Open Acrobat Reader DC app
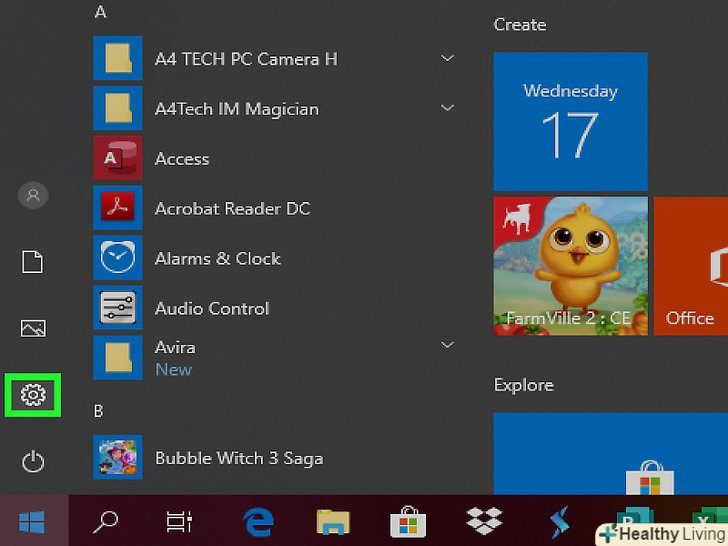Viewport: 728px width, 546px height. [x=232, y=209]
